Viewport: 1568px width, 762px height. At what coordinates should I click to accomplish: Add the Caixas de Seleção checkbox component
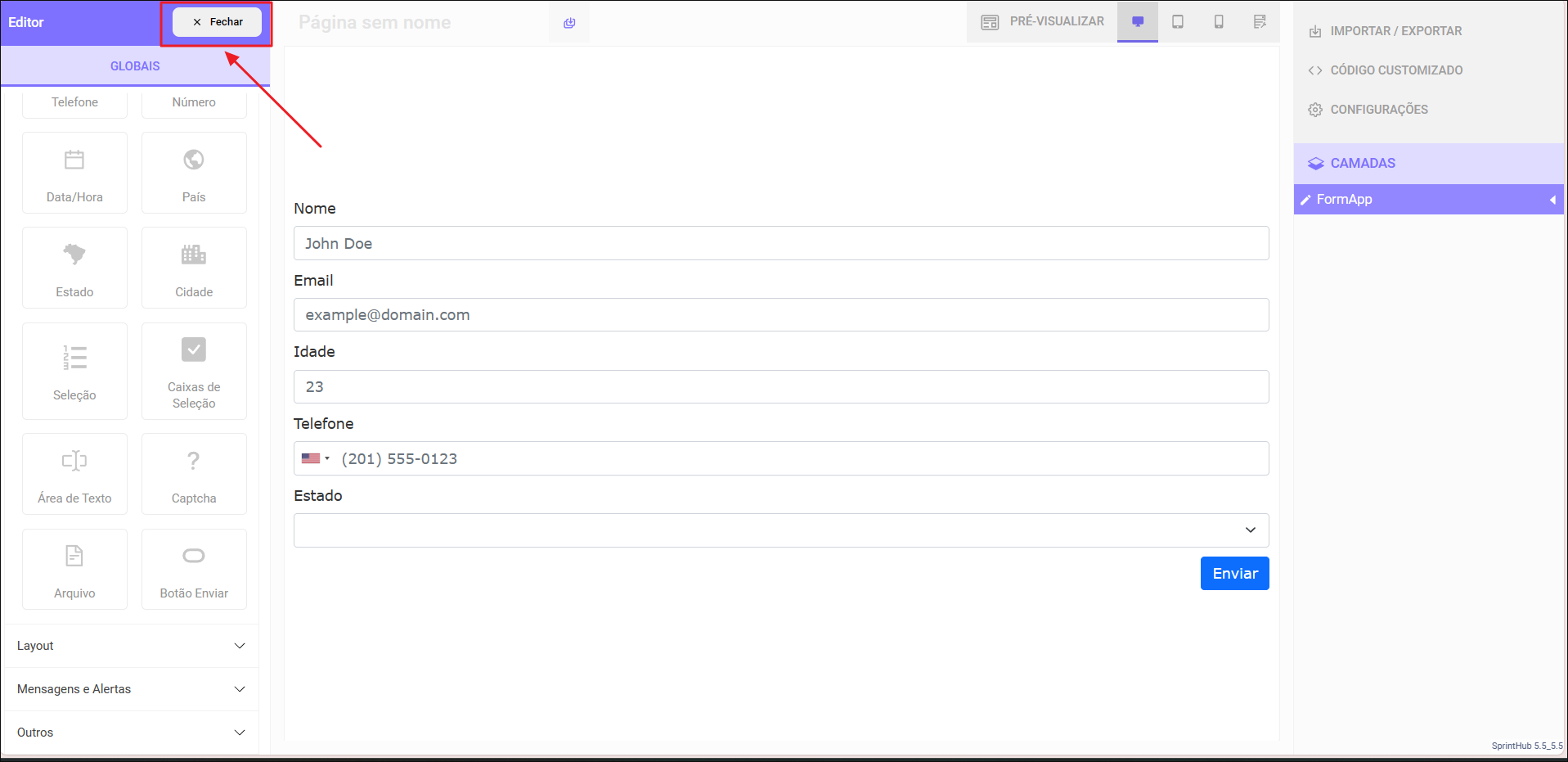(x=194, y=371)
